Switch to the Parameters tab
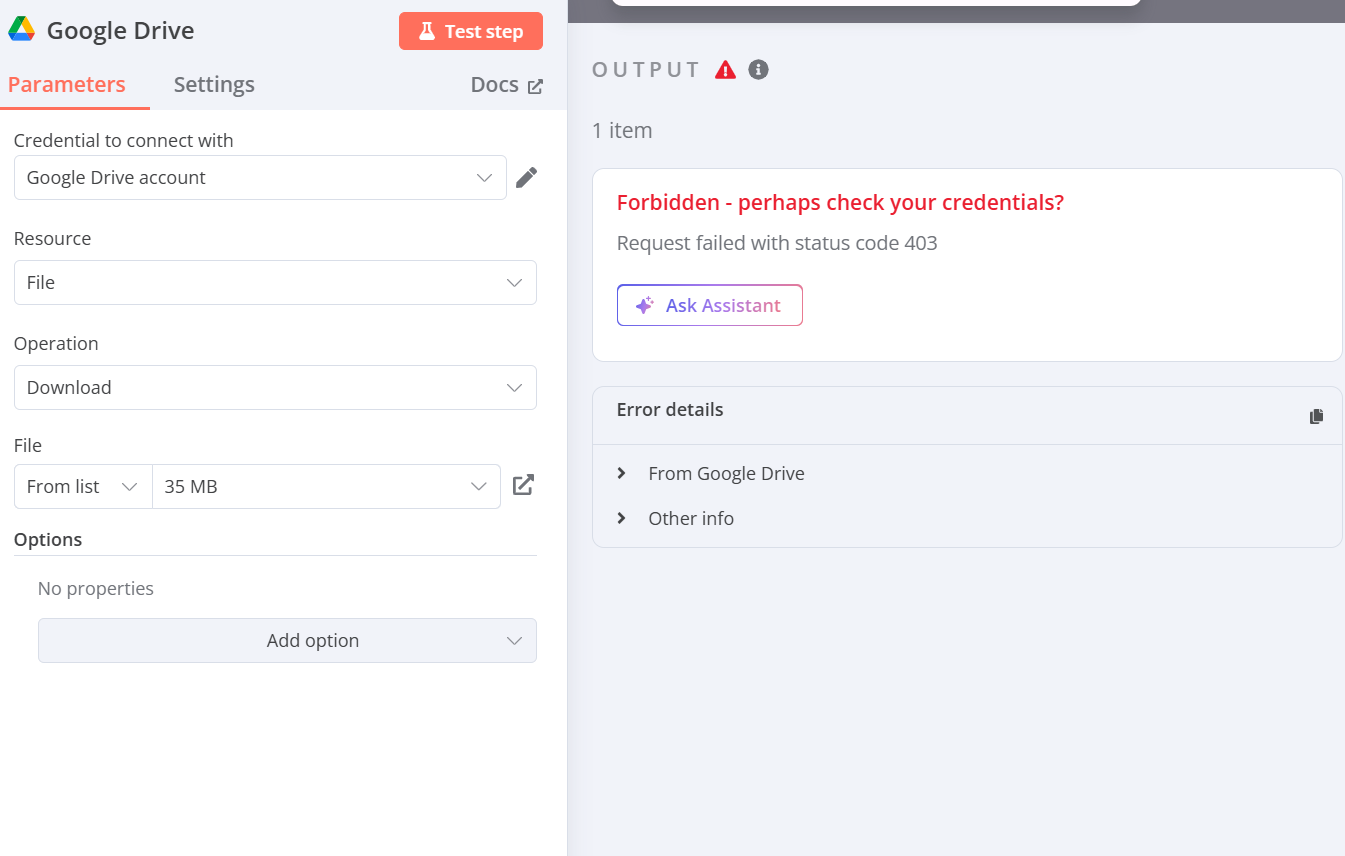The width and height of the screenshot is (1345, 856). [x=67, y=85]
